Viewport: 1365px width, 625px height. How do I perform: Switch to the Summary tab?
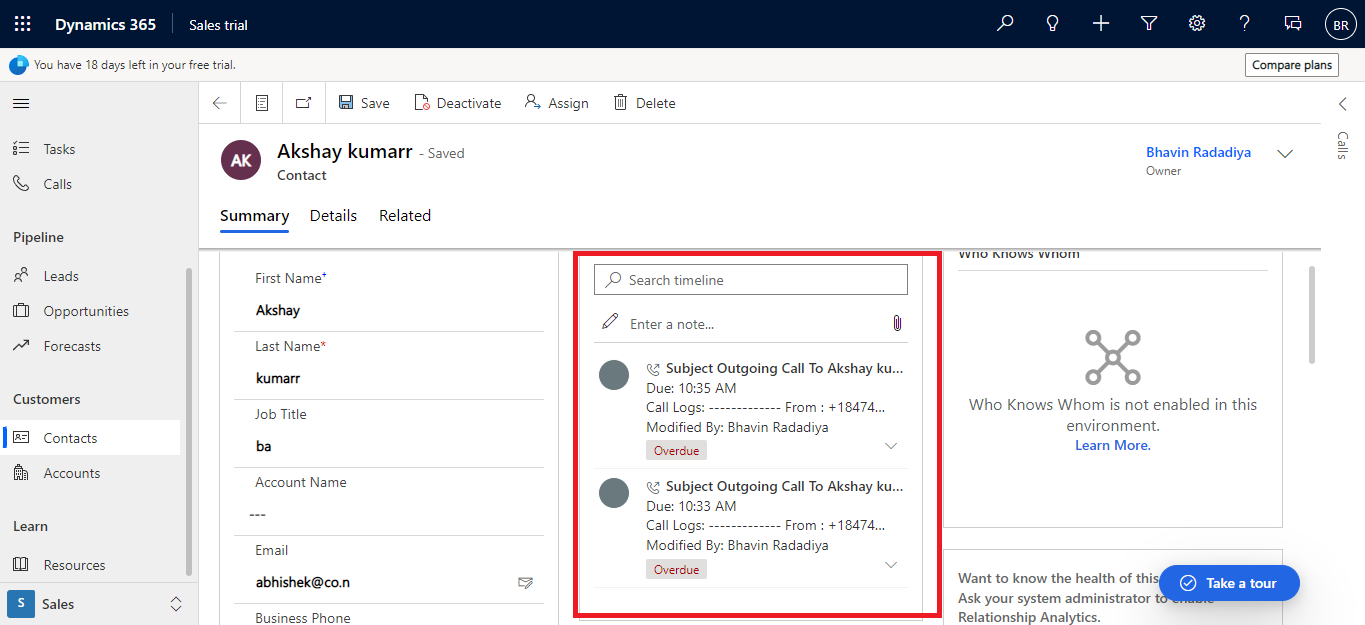pos(254,215)
